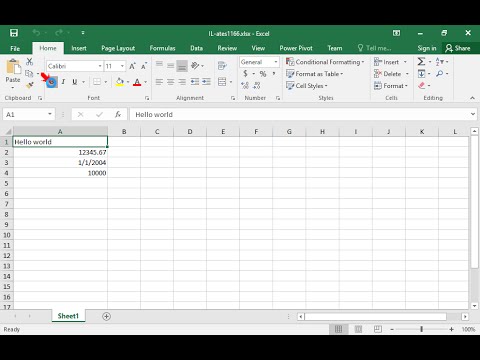Open the font size 11 dropdown
The image size is (480, 360).
[x=122, y=66]
